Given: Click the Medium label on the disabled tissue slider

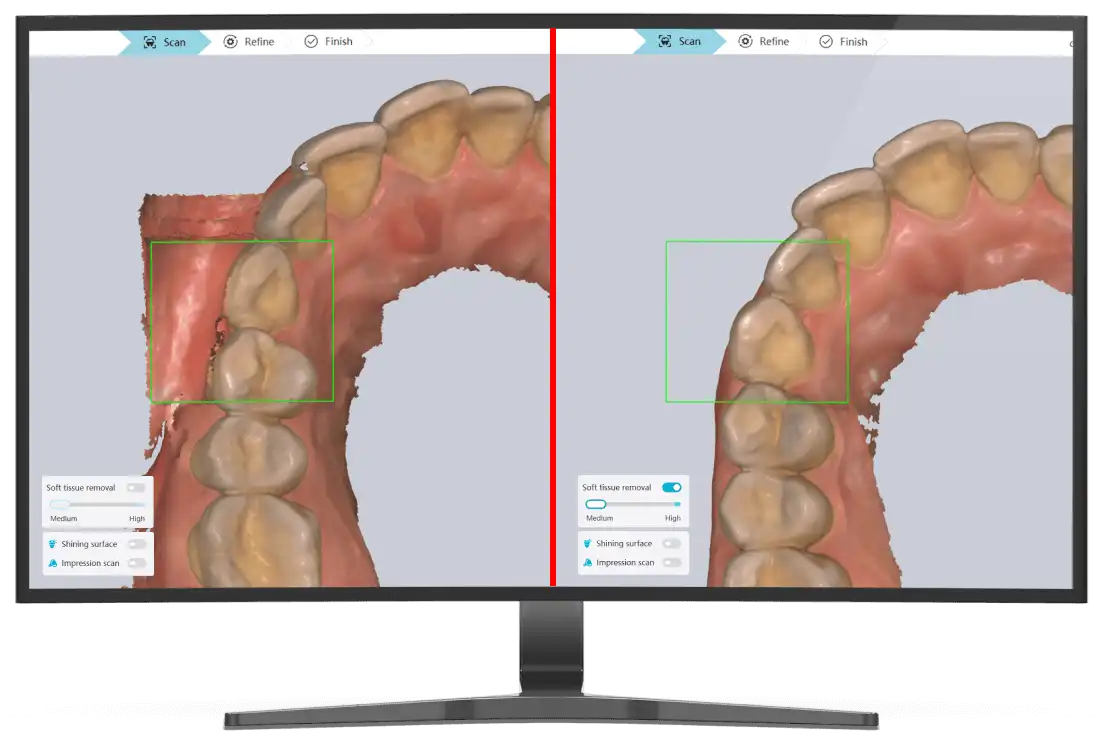Looking at the screenshot, I should click(x=63, y=519).
